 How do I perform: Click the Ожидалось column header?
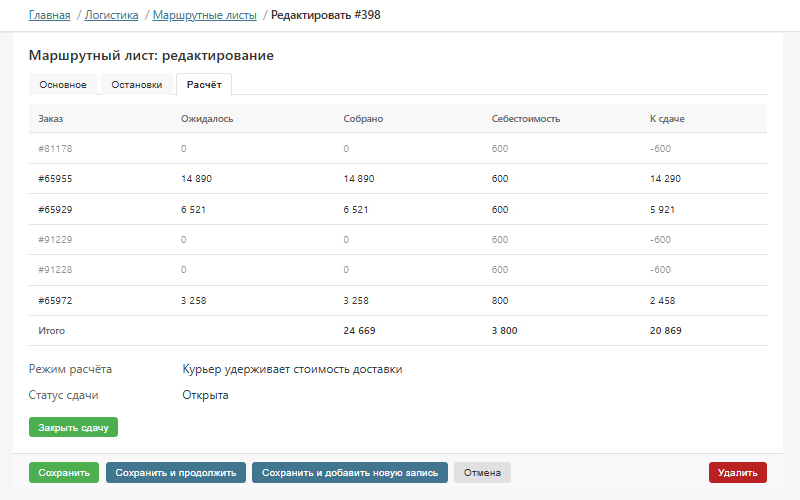coord(207,119)
